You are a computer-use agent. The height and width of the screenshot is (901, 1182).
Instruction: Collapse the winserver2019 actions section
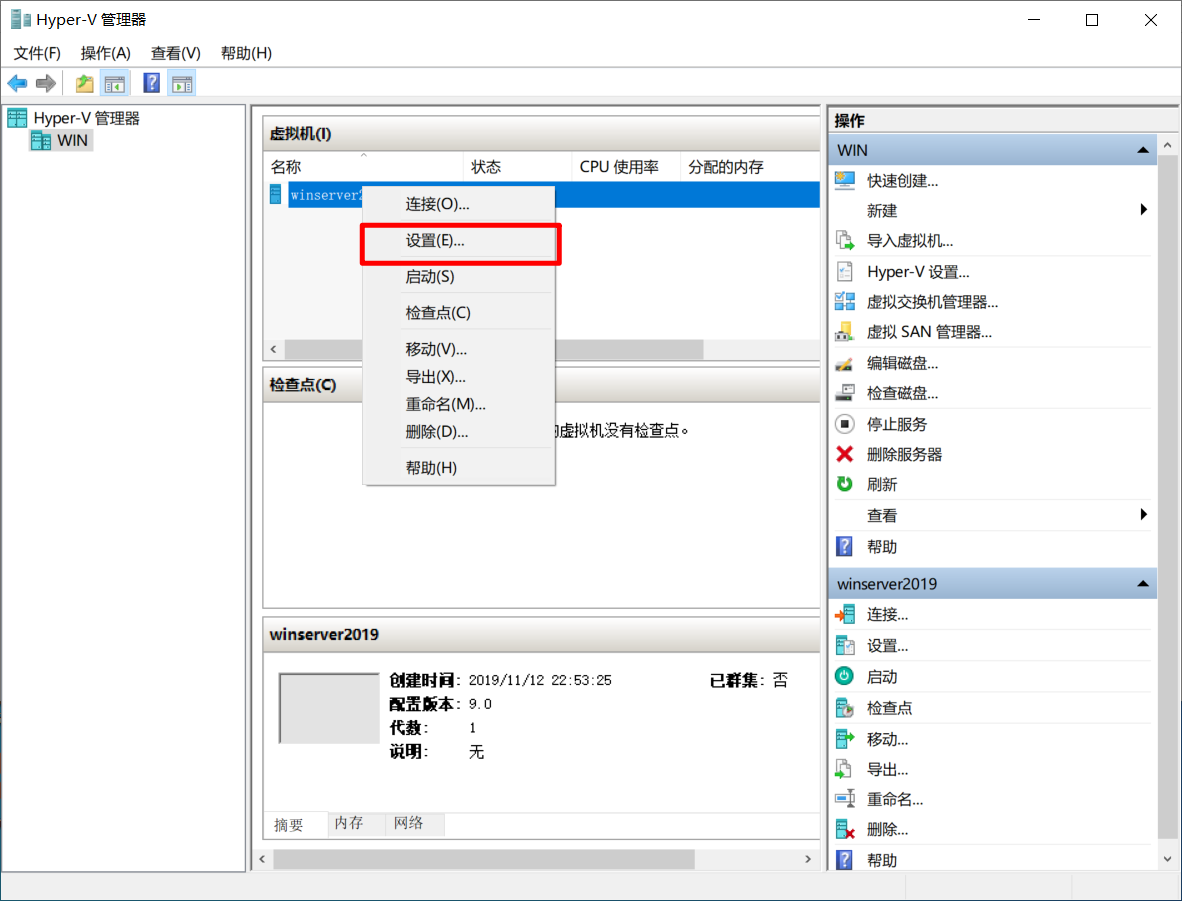(x=1142, y=584)
